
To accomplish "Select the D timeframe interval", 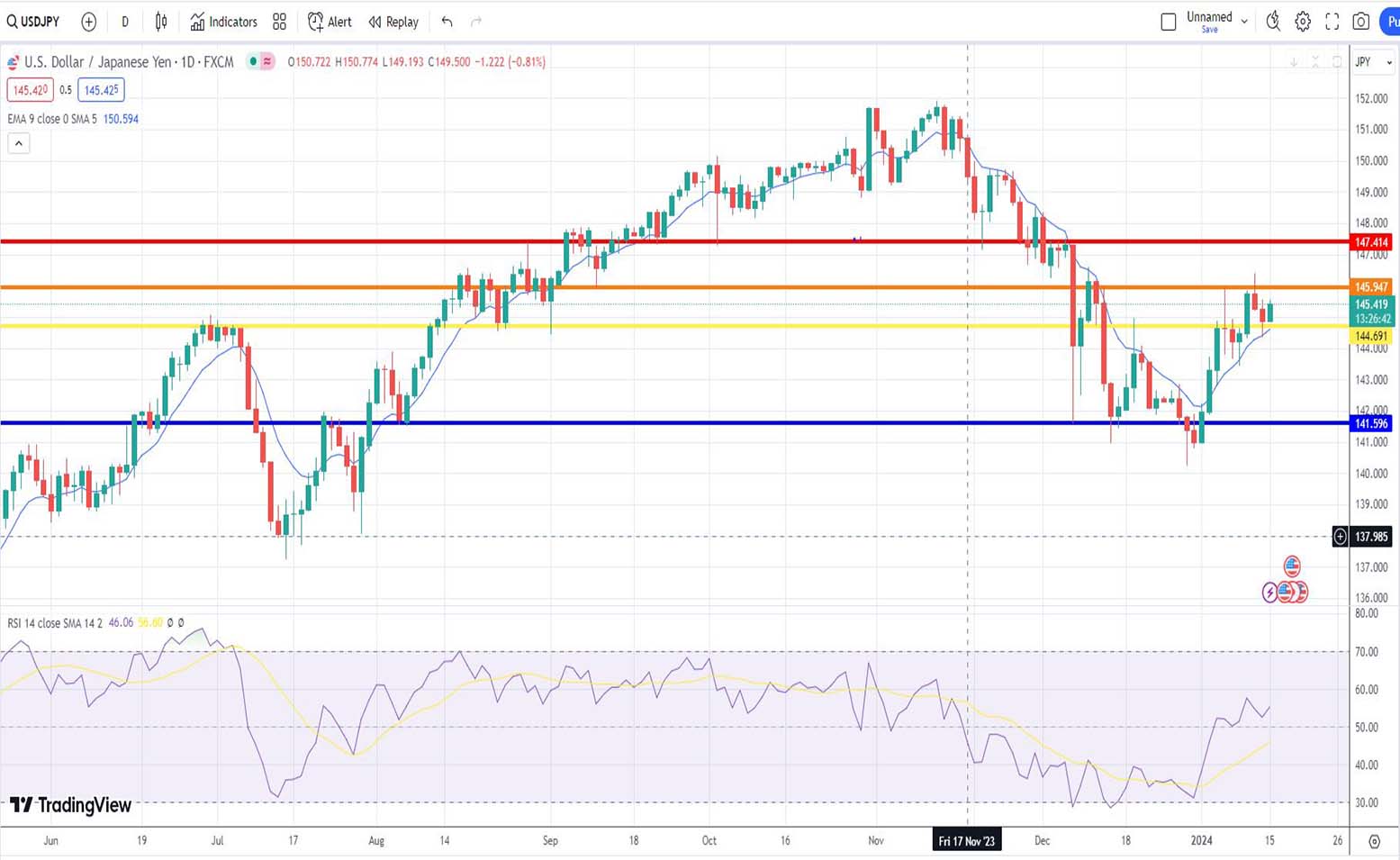I will (x=125, y=22).
